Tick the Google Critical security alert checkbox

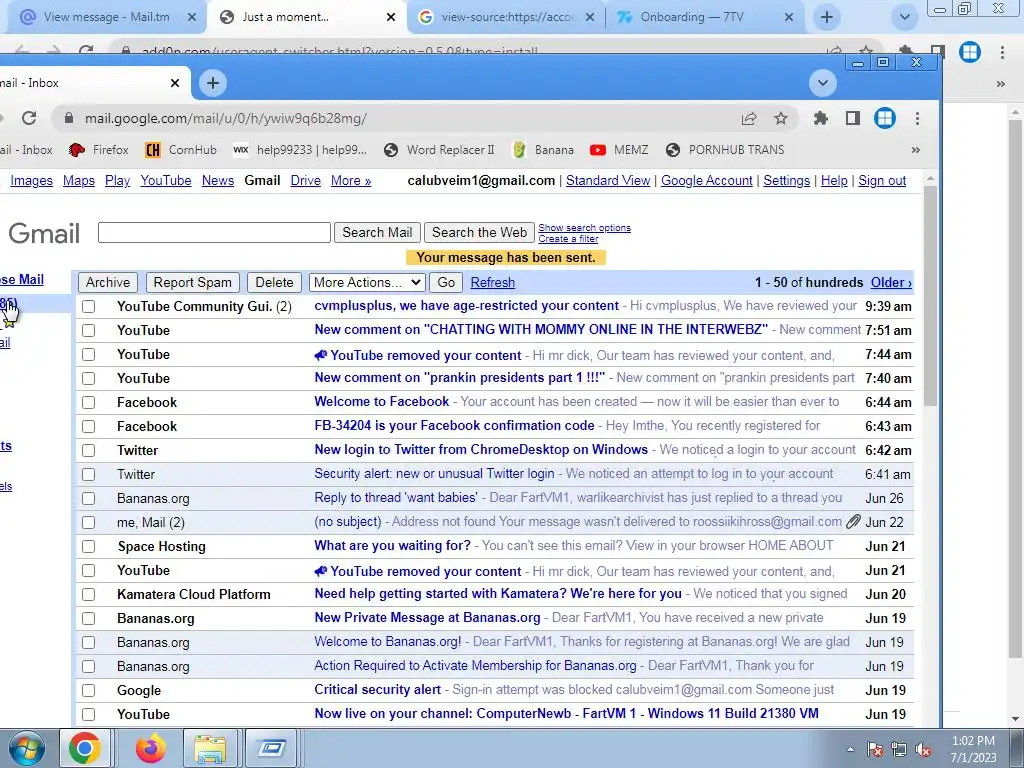89,690
